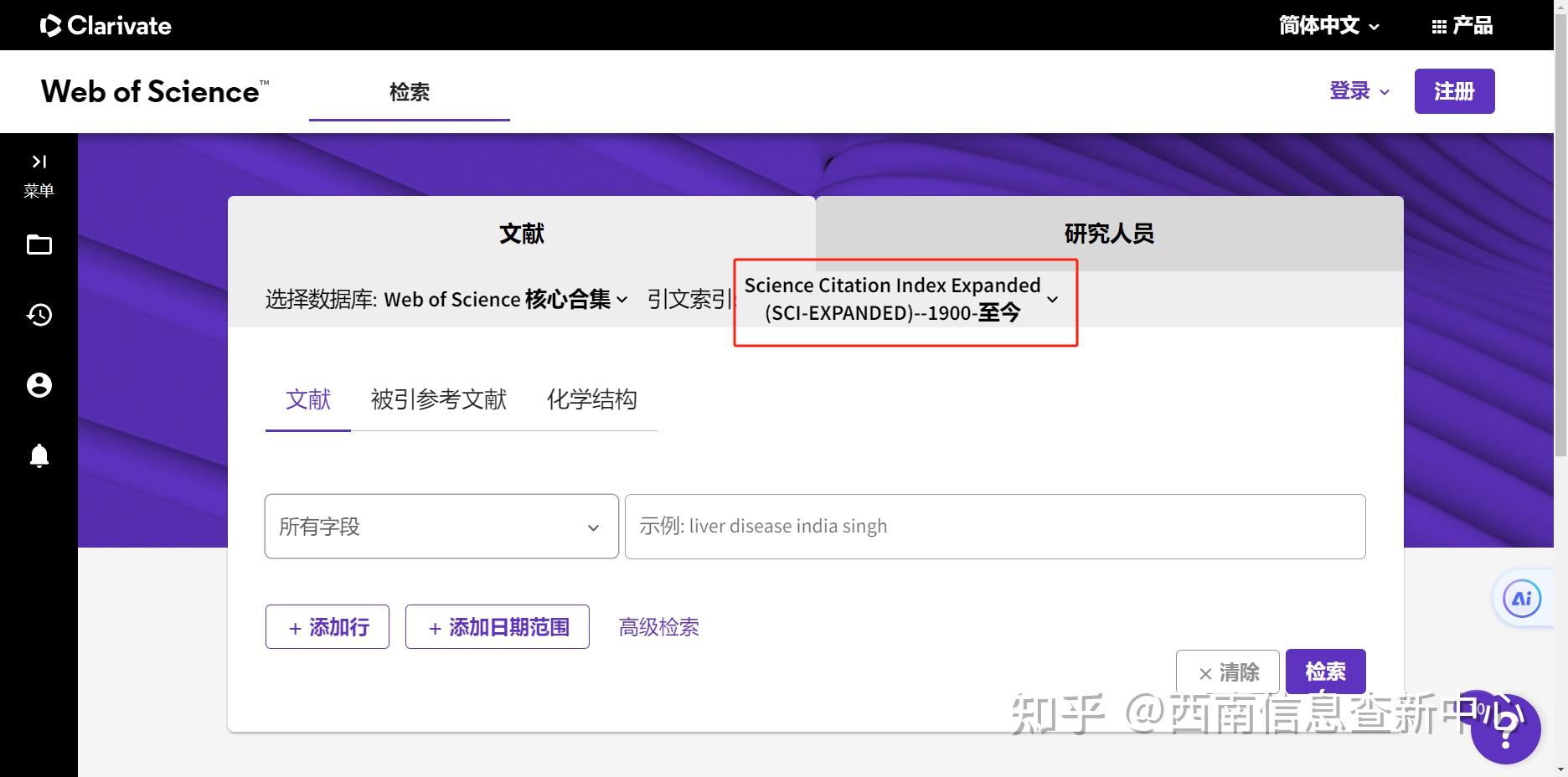This screenshot has height=777, width=1568.
Task: Switch to the 研究人员 tab
Action: 1107,234
